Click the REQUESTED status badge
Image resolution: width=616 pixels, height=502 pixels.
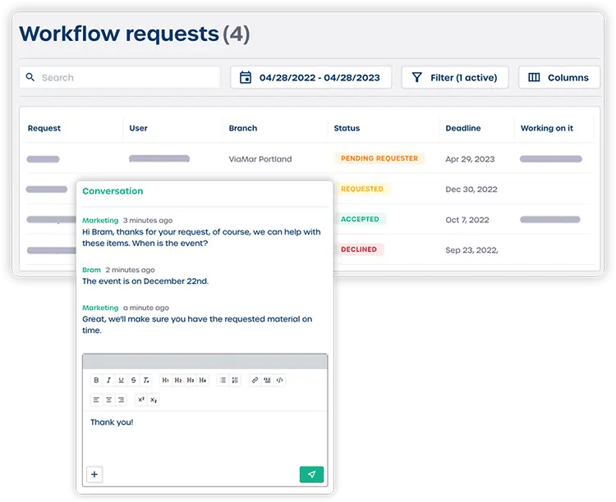click(x=362, y=189)
